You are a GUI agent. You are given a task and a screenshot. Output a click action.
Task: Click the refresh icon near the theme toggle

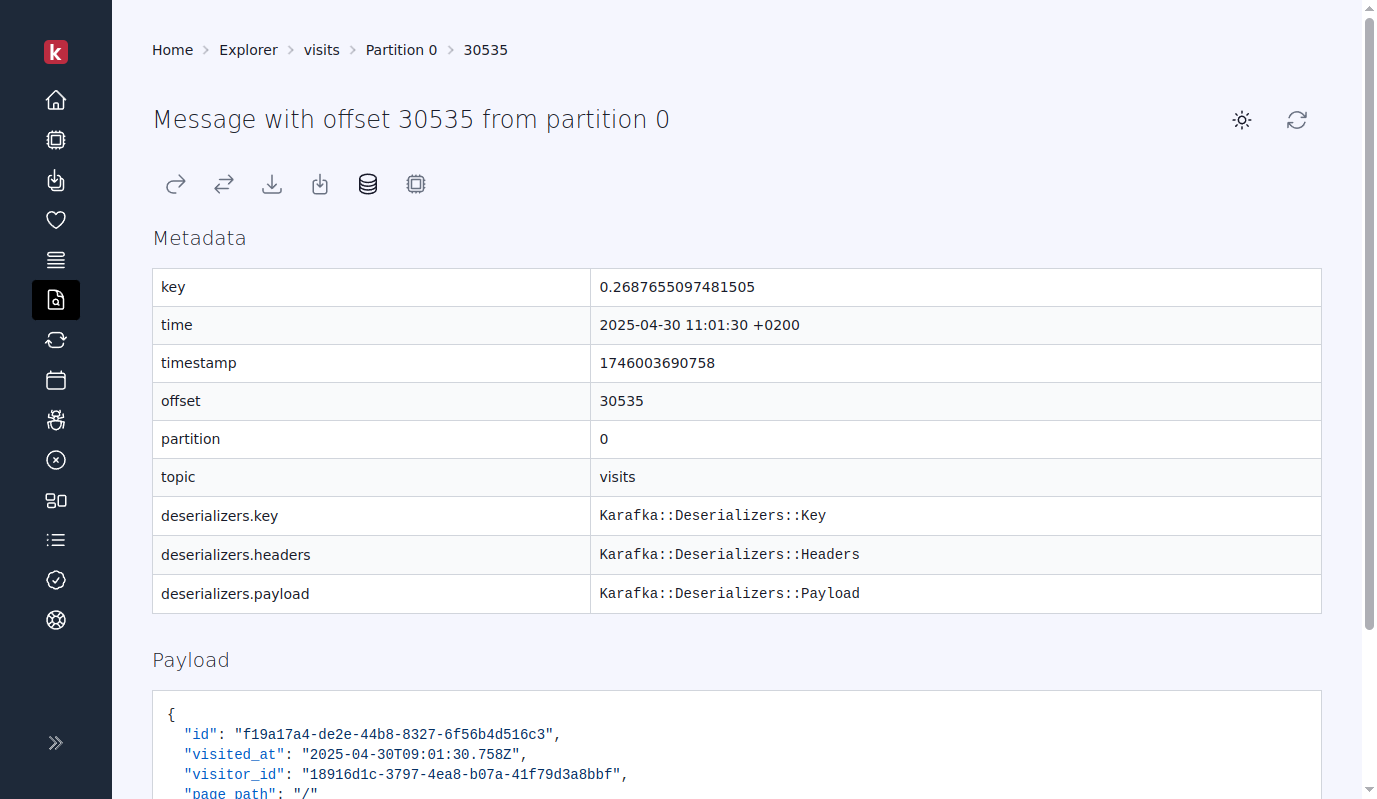coord(1297,120)
